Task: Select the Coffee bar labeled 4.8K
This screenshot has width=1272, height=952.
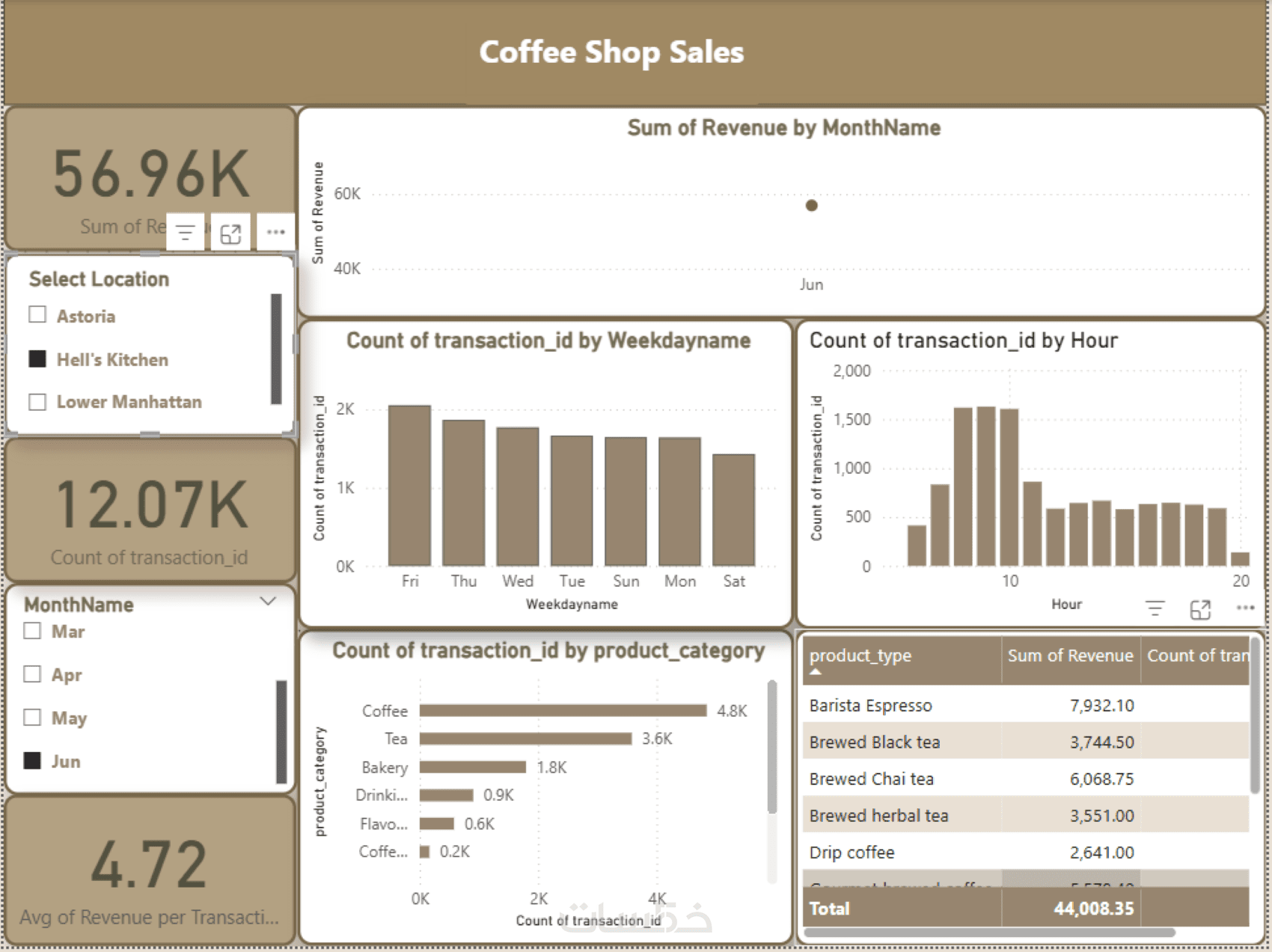Action: [x=563, y=710]
